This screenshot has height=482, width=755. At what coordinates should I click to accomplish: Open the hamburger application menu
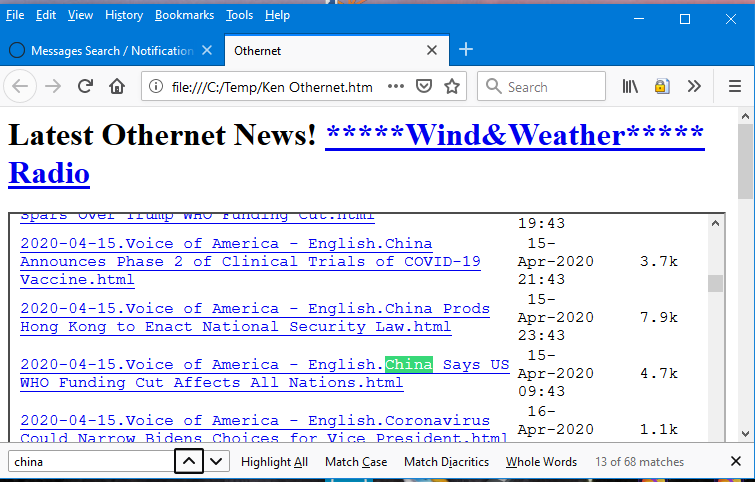tap(734, 87)
